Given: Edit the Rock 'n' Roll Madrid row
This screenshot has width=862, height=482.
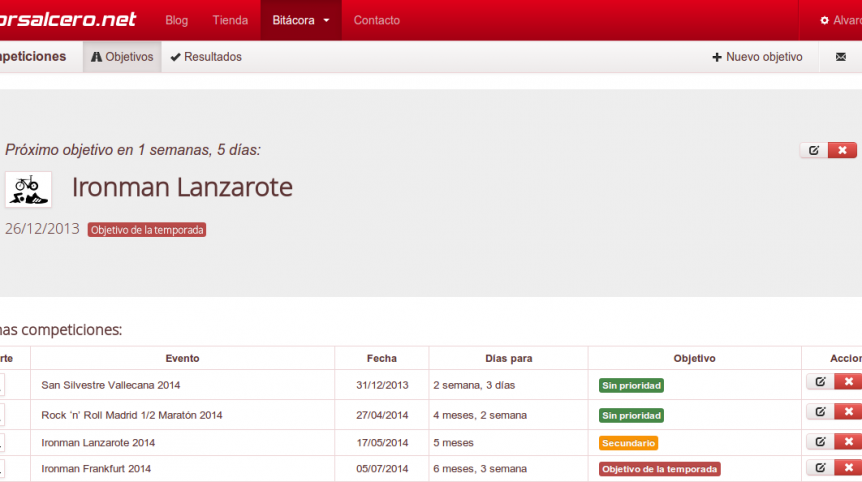Looking at the screenshot, I should pyautogui.click(x=820, y=412).
